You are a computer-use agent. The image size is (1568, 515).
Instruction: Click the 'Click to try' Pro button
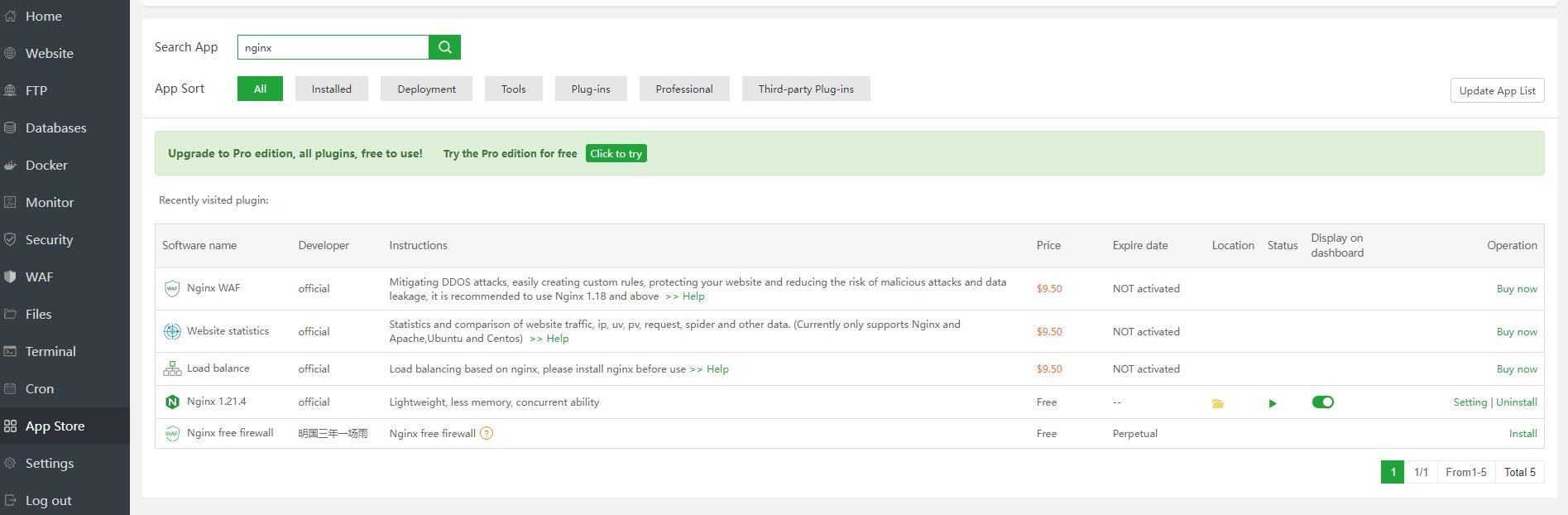point(616,153)
